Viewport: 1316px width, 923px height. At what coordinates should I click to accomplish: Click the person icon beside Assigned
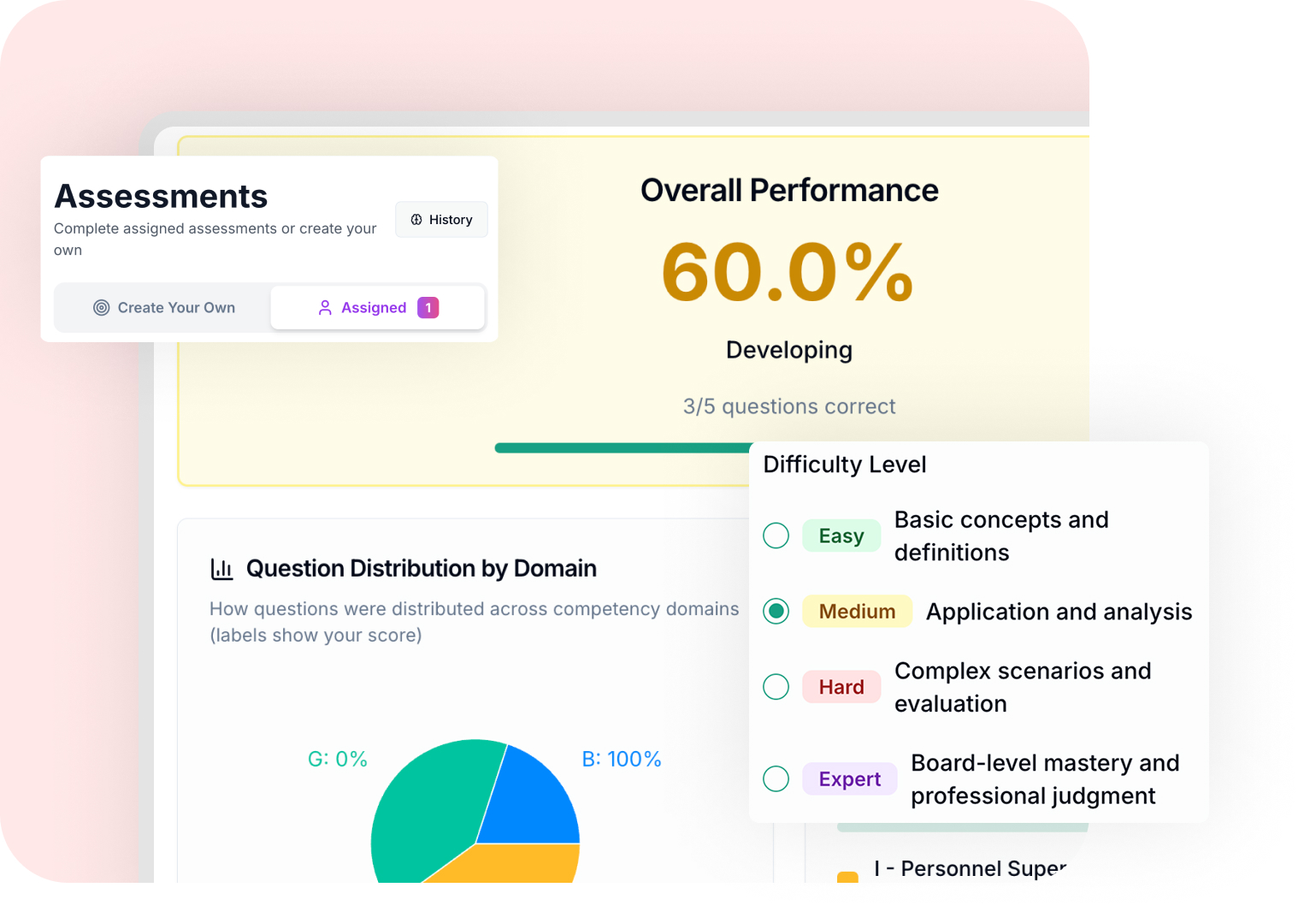coord(325,307)
